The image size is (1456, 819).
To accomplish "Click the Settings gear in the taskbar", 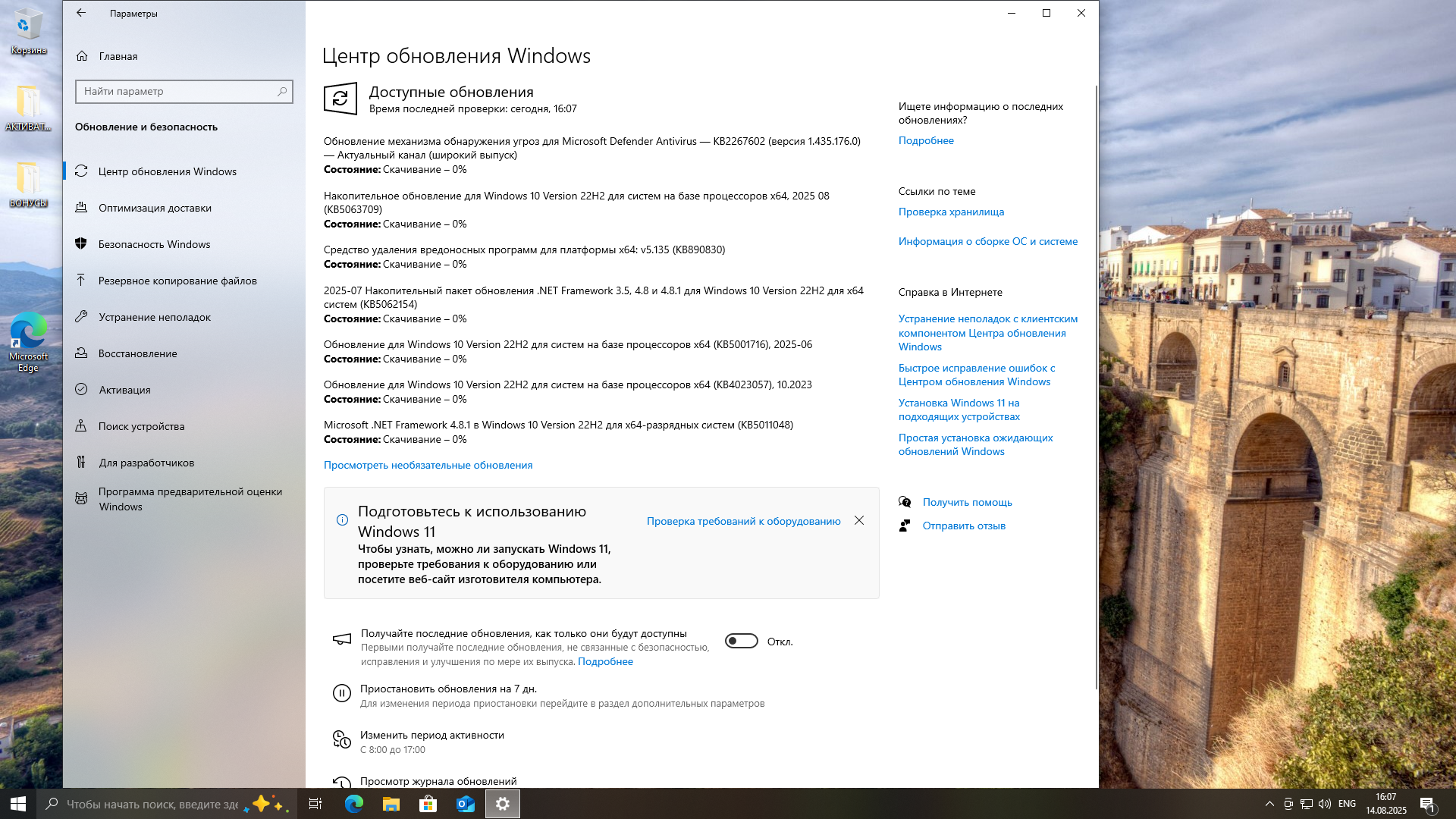I will [x=503, y=804].
